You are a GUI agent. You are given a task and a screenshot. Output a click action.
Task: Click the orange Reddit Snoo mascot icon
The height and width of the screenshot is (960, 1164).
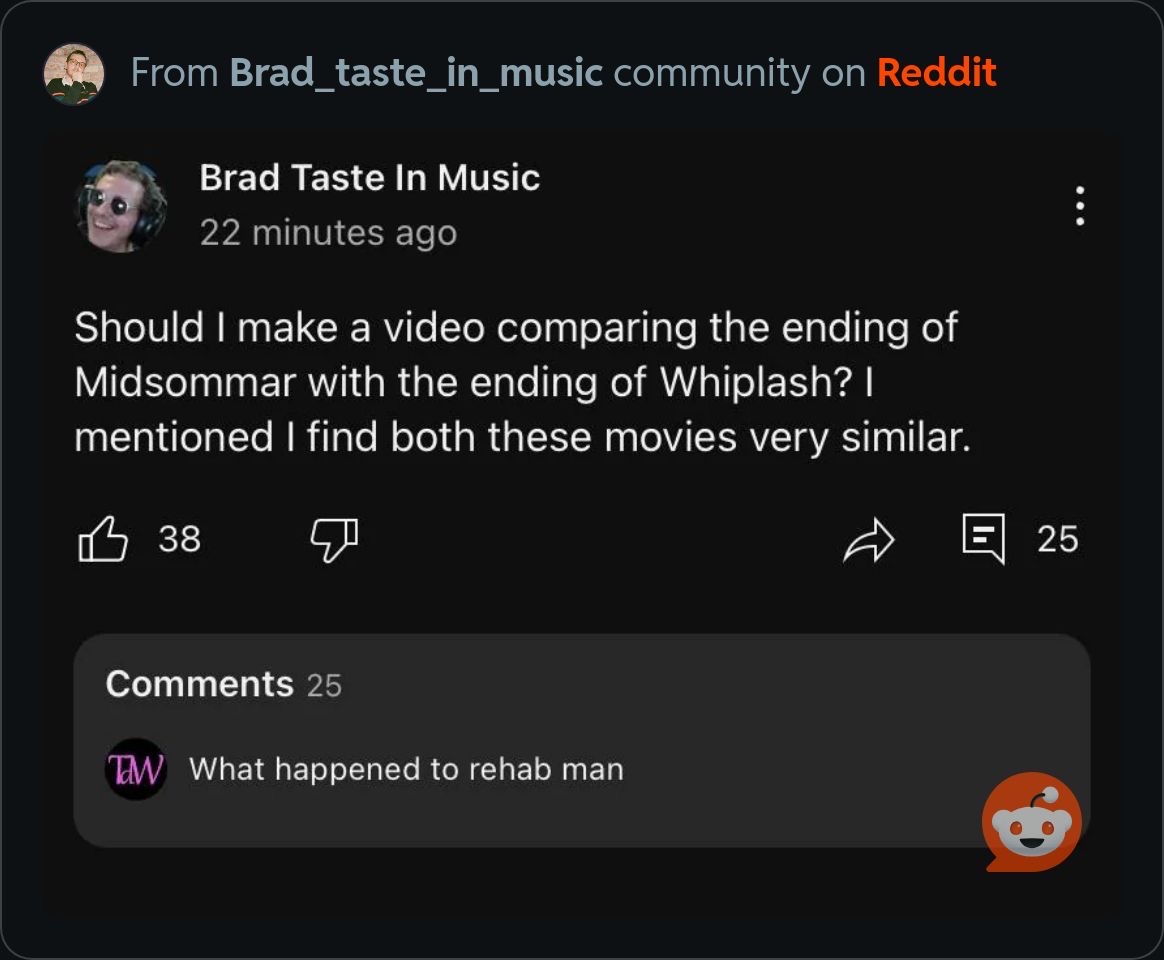tap(1032, 822)
